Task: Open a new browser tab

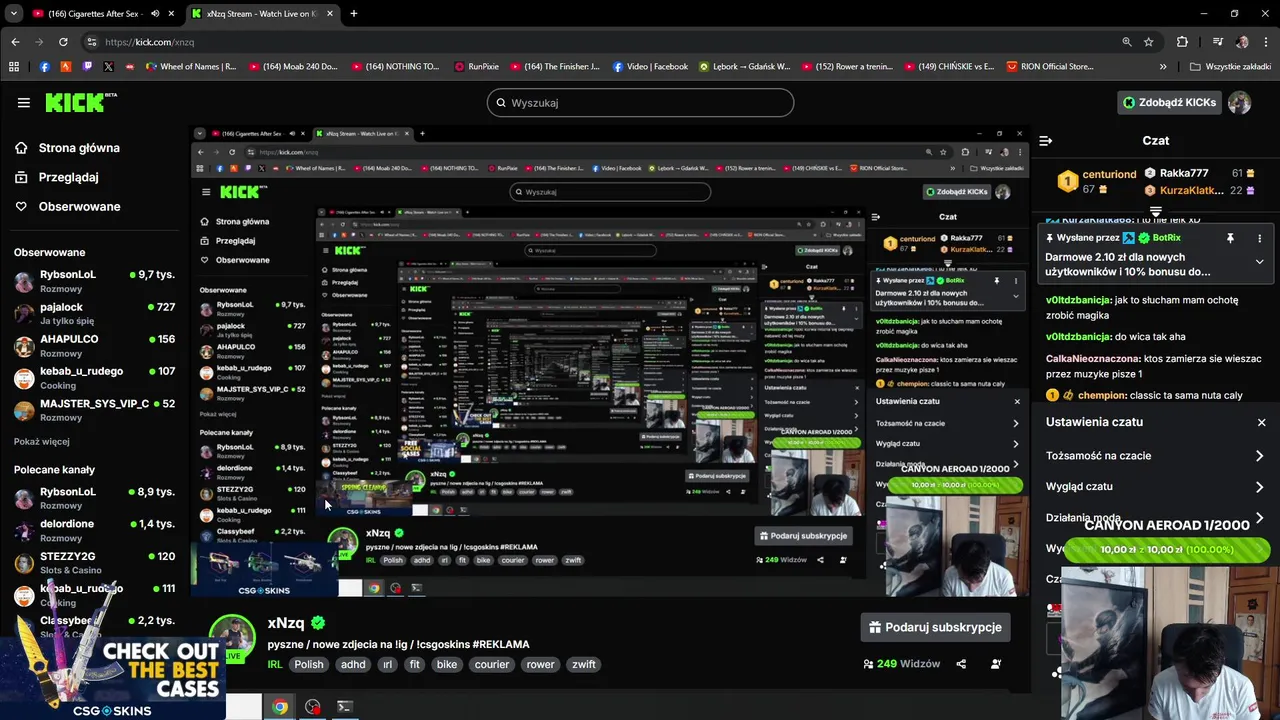Action: (354, 14)
